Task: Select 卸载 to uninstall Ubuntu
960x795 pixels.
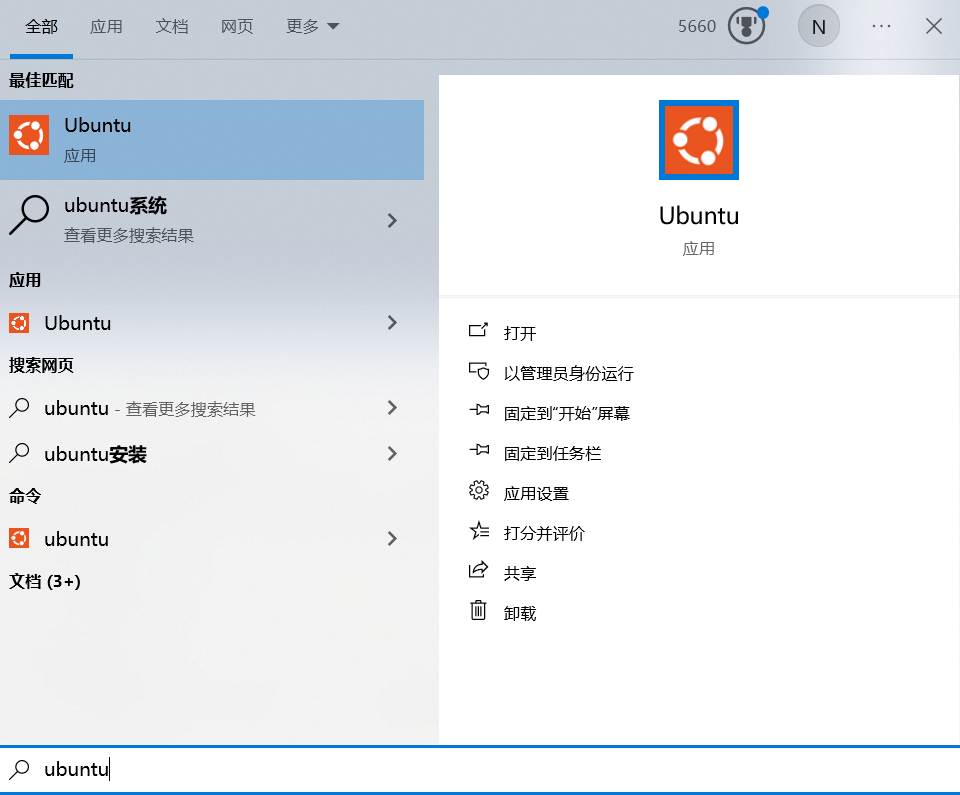Action: 520,613
